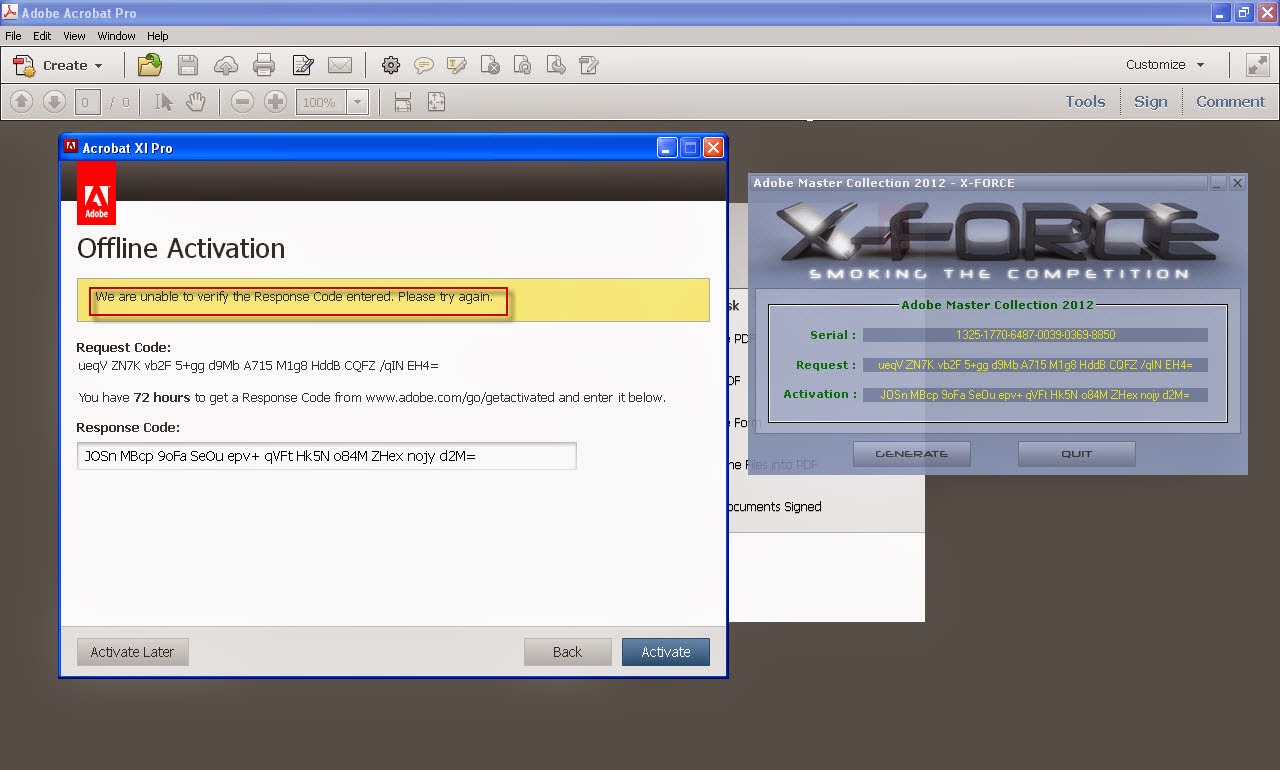The width and height of the screenshot is (1280, 770).
Task: Click the 'Request Code:' label
Action: click(124, 347)
